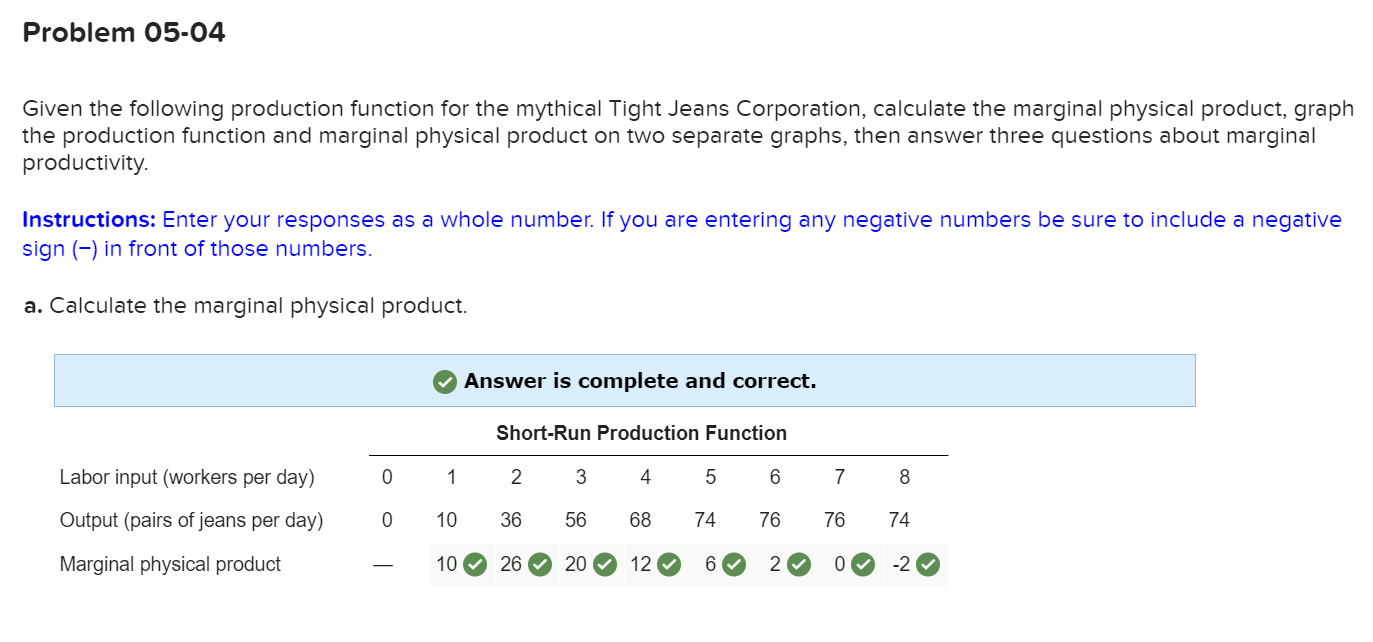Click the dash in the marginal product row
1373x642 pixels.
pos(382,564)
